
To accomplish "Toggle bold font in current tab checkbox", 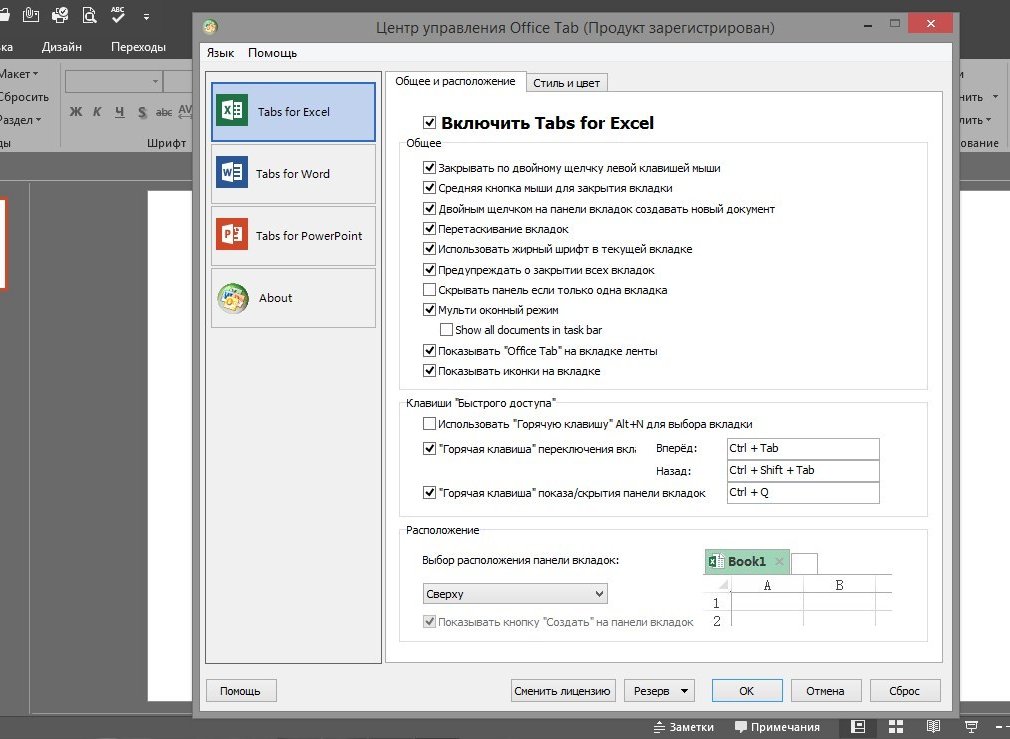I will [x=430, y=249].
